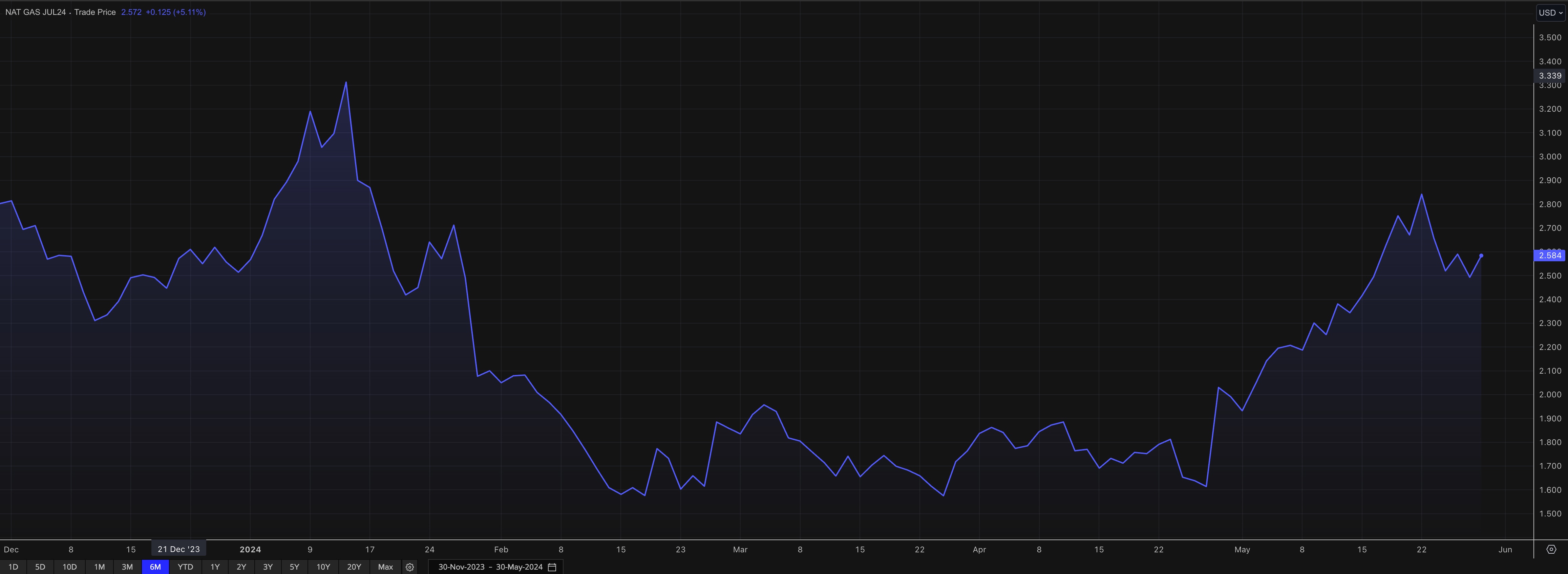
Task: Click the 30-Nov-2023 to 30-May-2024 date field
Action: (x=490, y=567)
